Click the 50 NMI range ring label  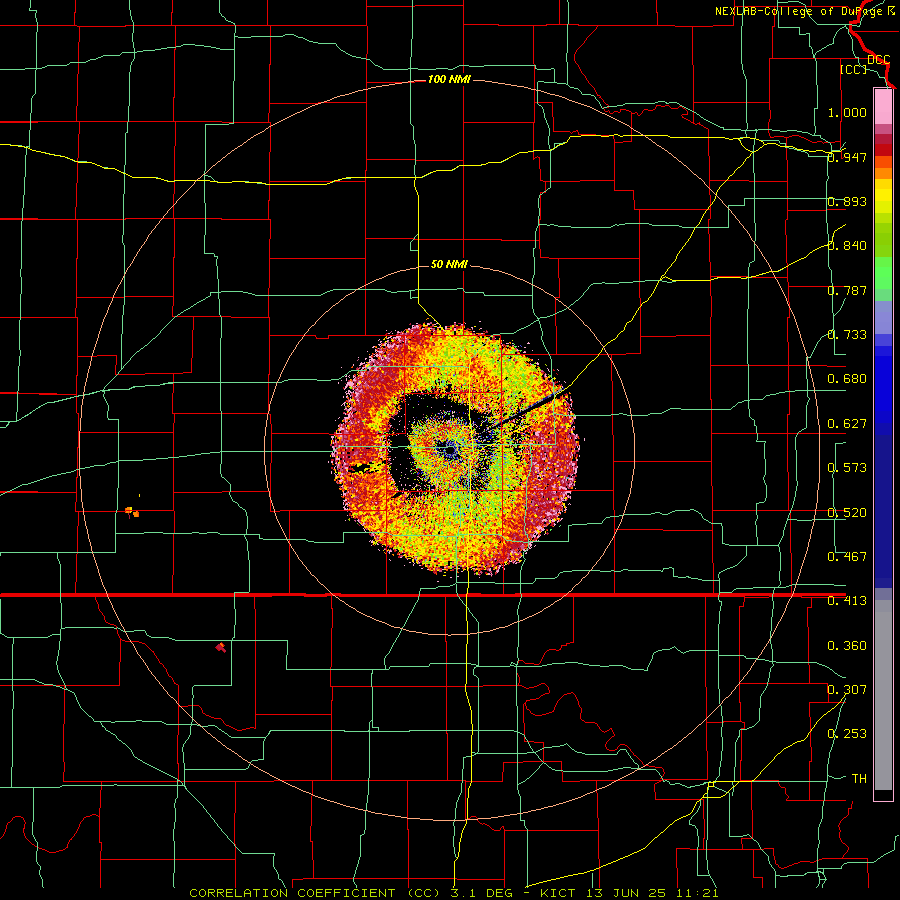tap(449, 264)
